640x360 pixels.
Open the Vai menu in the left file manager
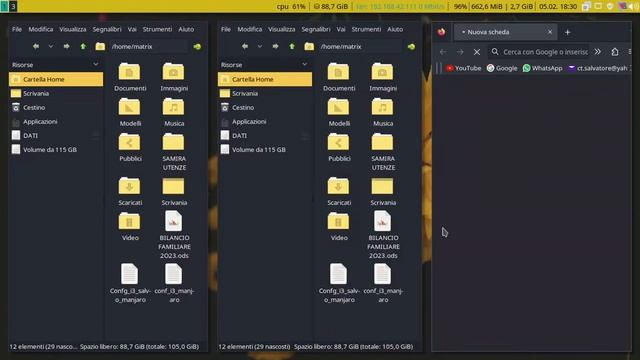[x=132, y=29]
